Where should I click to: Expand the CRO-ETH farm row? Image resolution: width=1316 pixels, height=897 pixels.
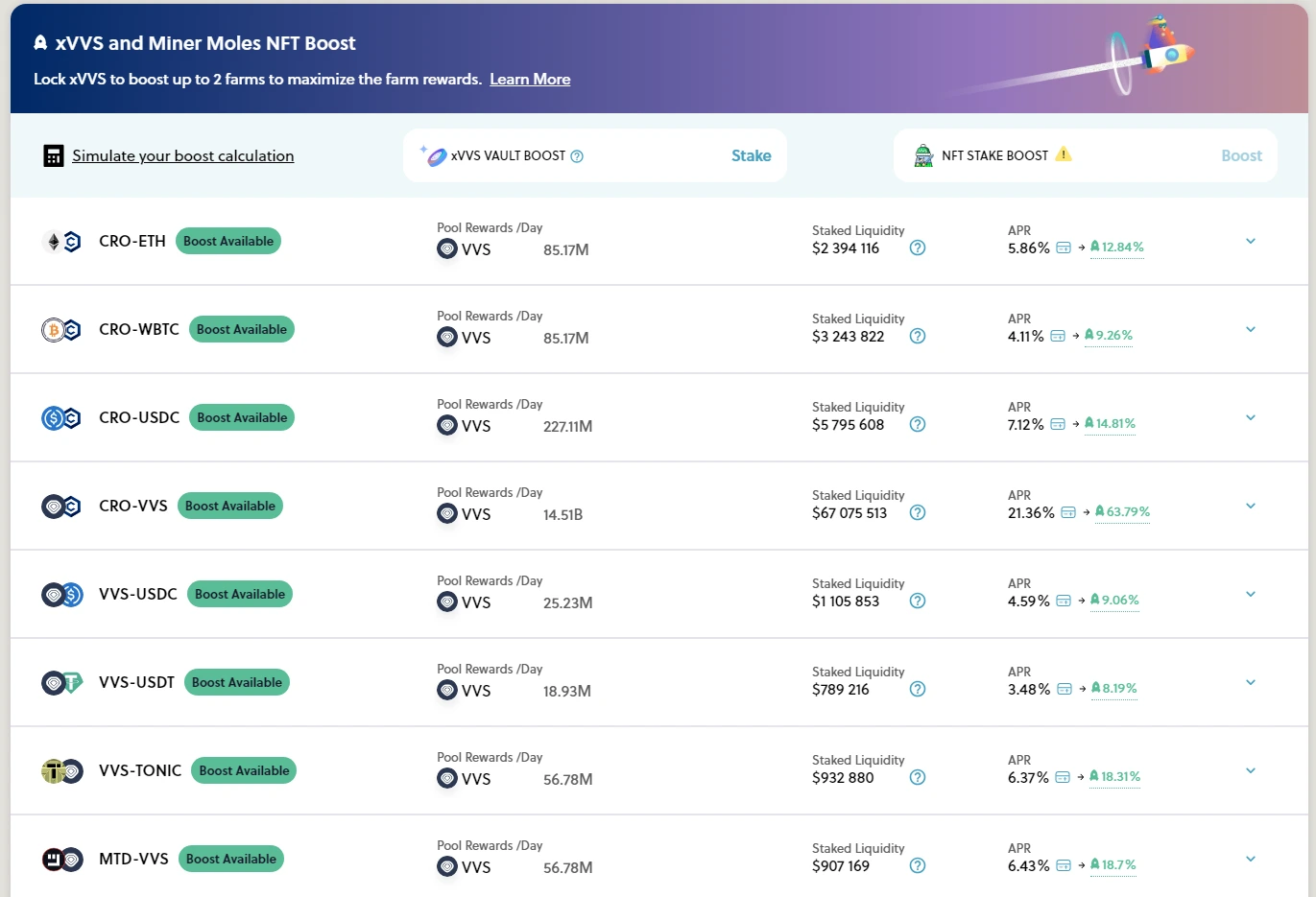coord(1251,242)
